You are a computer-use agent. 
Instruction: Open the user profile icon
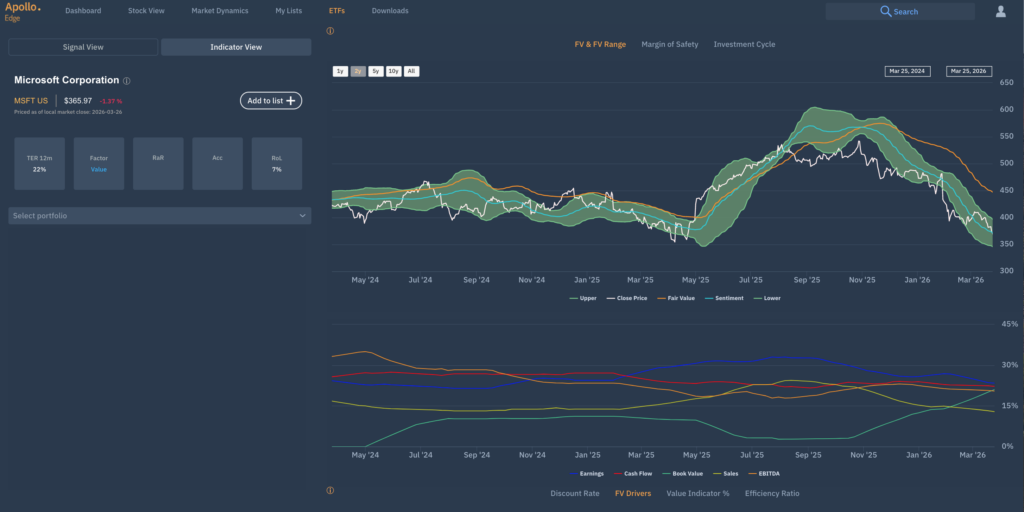1000,11
